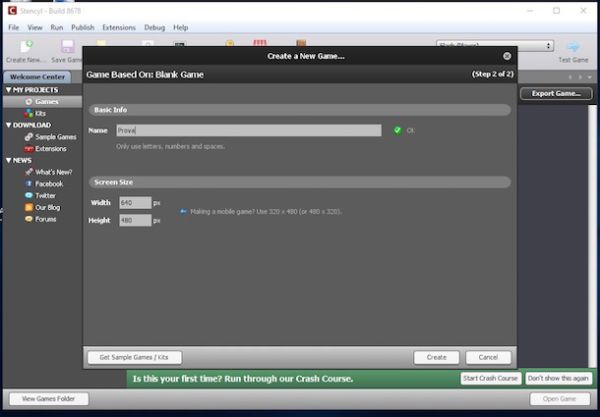Viewport: 600px width, 417px height.
Task: Close the Create a New Game dialog
Action: 507,56
